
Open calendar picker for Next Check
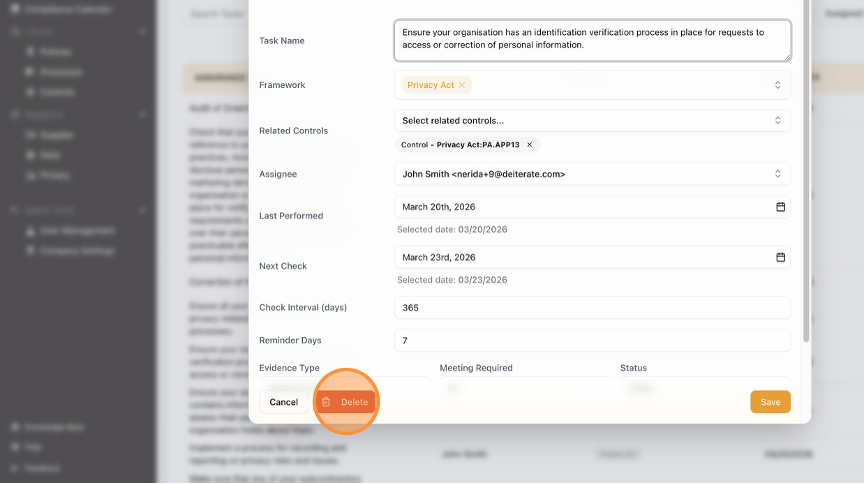pos(780,257)
